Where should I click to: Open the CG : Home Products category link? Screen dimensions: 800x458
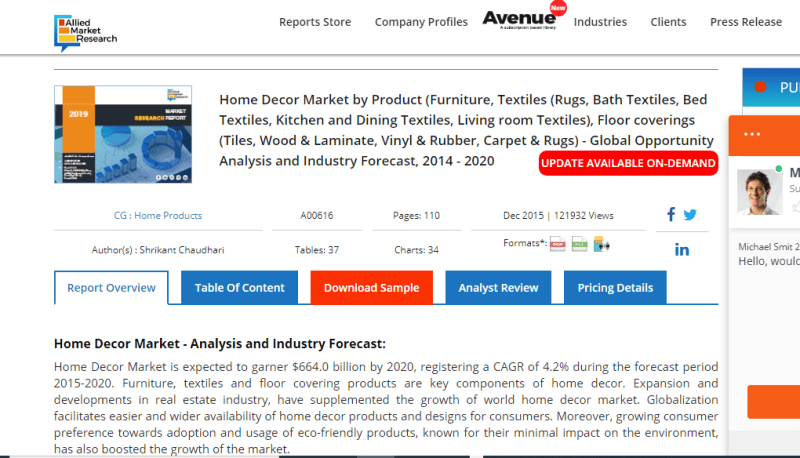158,215
